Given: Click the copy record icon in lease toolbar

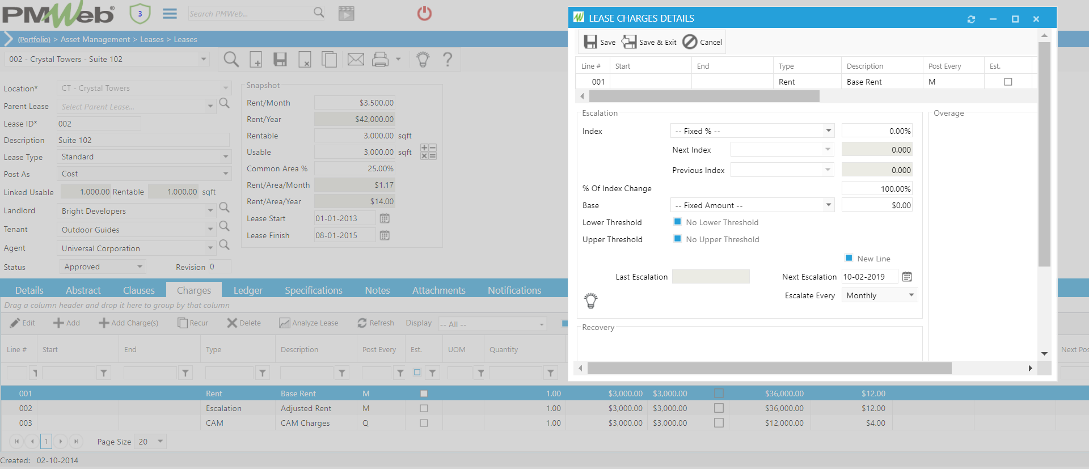Looking at the screenshot, I should [330, 60].
